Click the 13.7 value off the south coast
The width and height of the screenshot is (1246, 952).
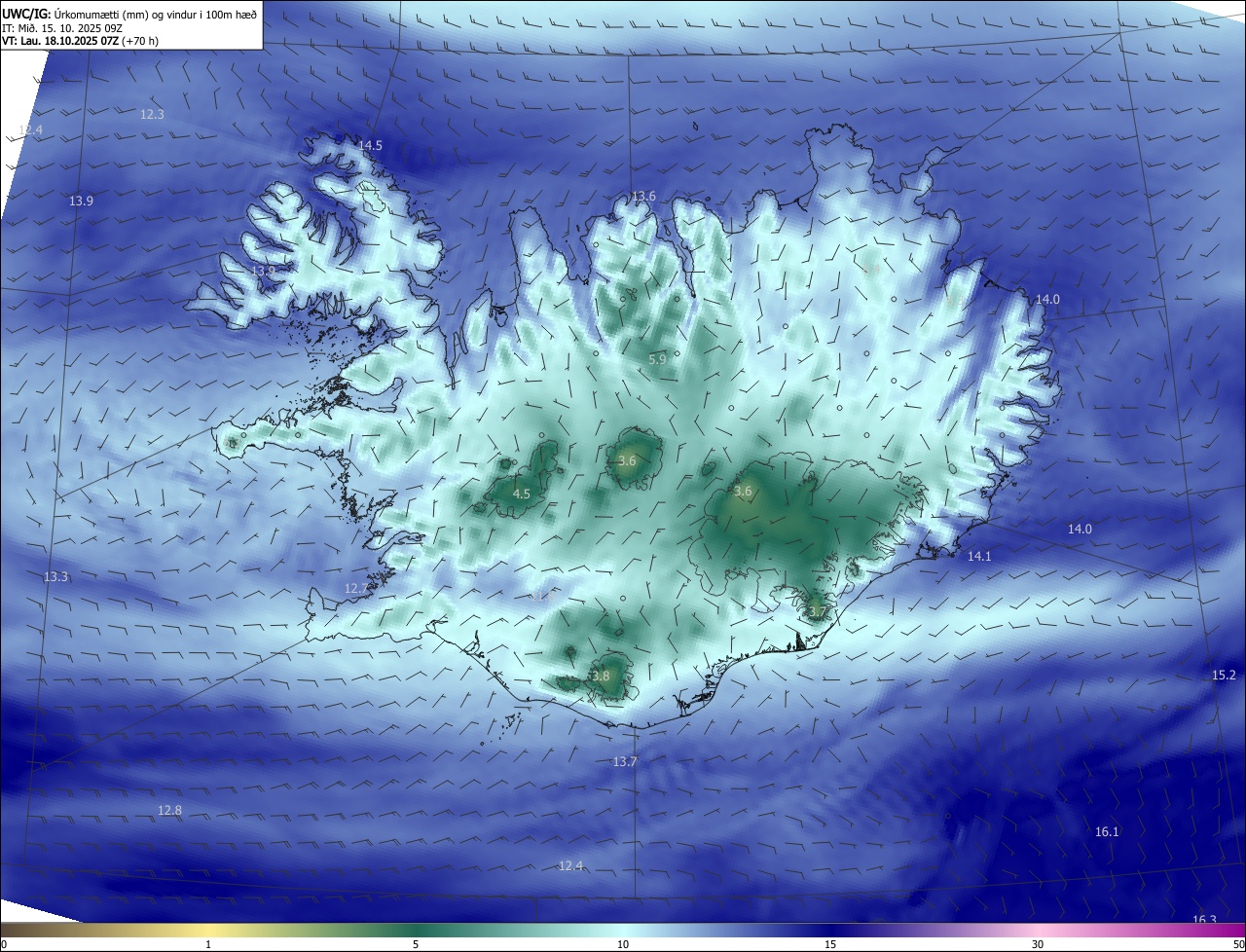tap(625, 762)
